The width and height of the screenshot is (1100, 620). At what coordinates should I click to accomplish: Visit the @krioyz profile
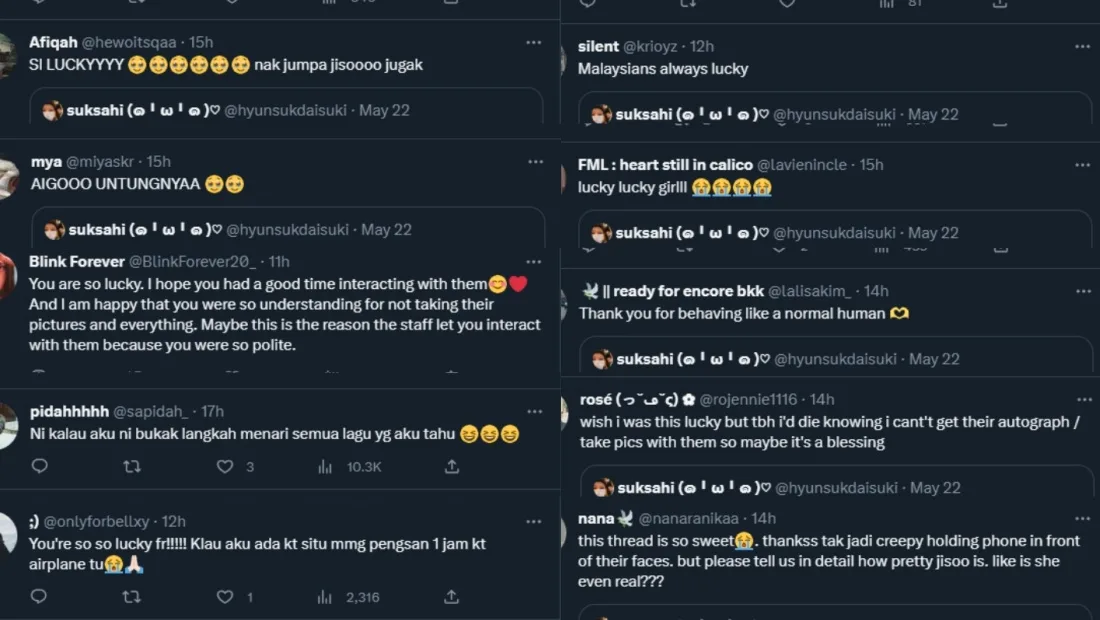click(x=654, y=47)
